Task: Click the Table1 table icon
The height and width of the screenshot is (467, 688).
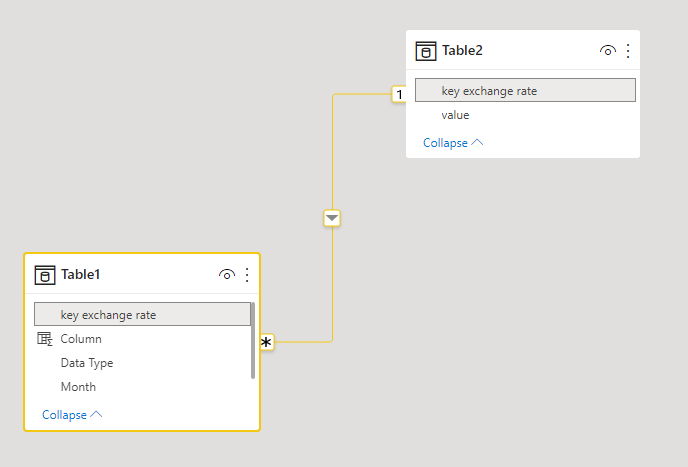Action: [45, 275]
